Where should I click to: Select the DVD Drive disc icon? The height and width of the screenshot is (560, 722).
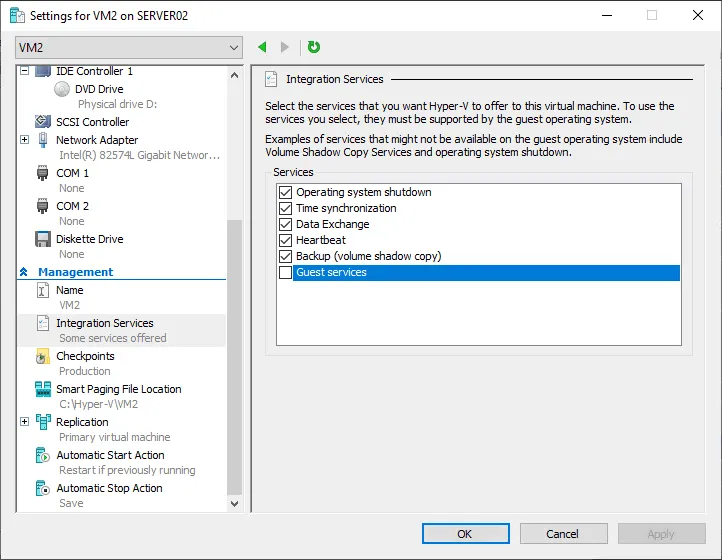(63, 89)
